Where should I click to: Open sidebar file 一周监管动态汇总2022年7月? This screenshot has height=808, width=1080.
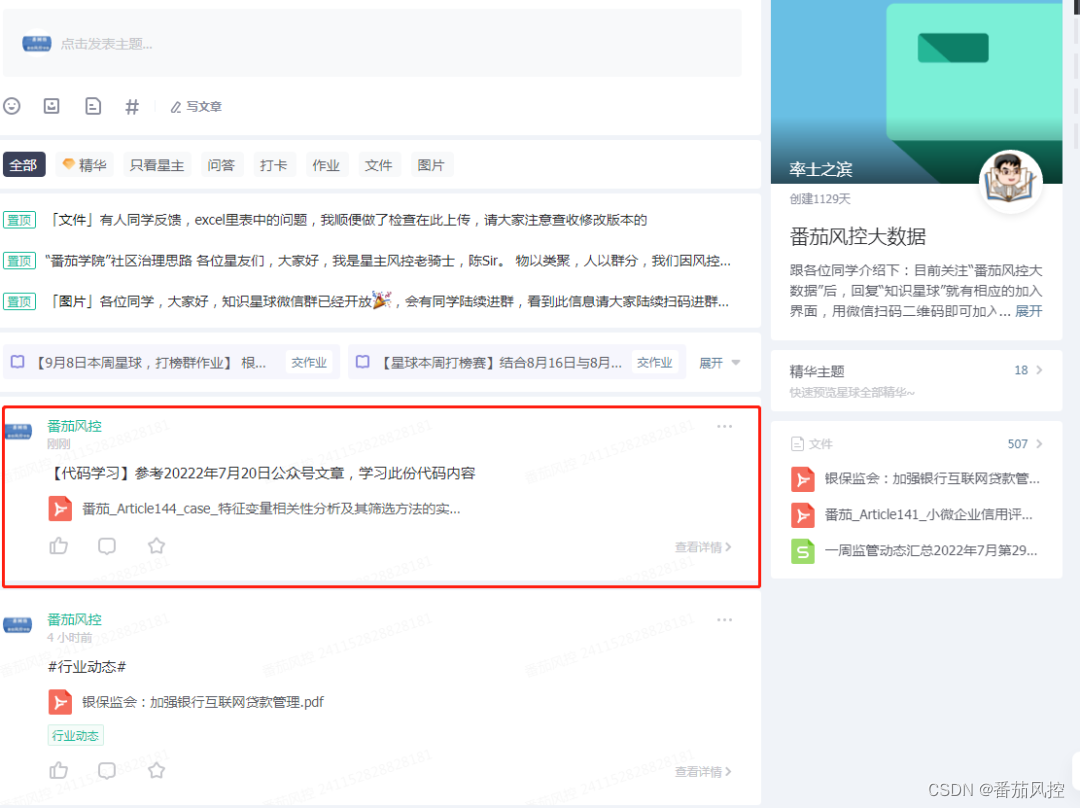[931, 550]
